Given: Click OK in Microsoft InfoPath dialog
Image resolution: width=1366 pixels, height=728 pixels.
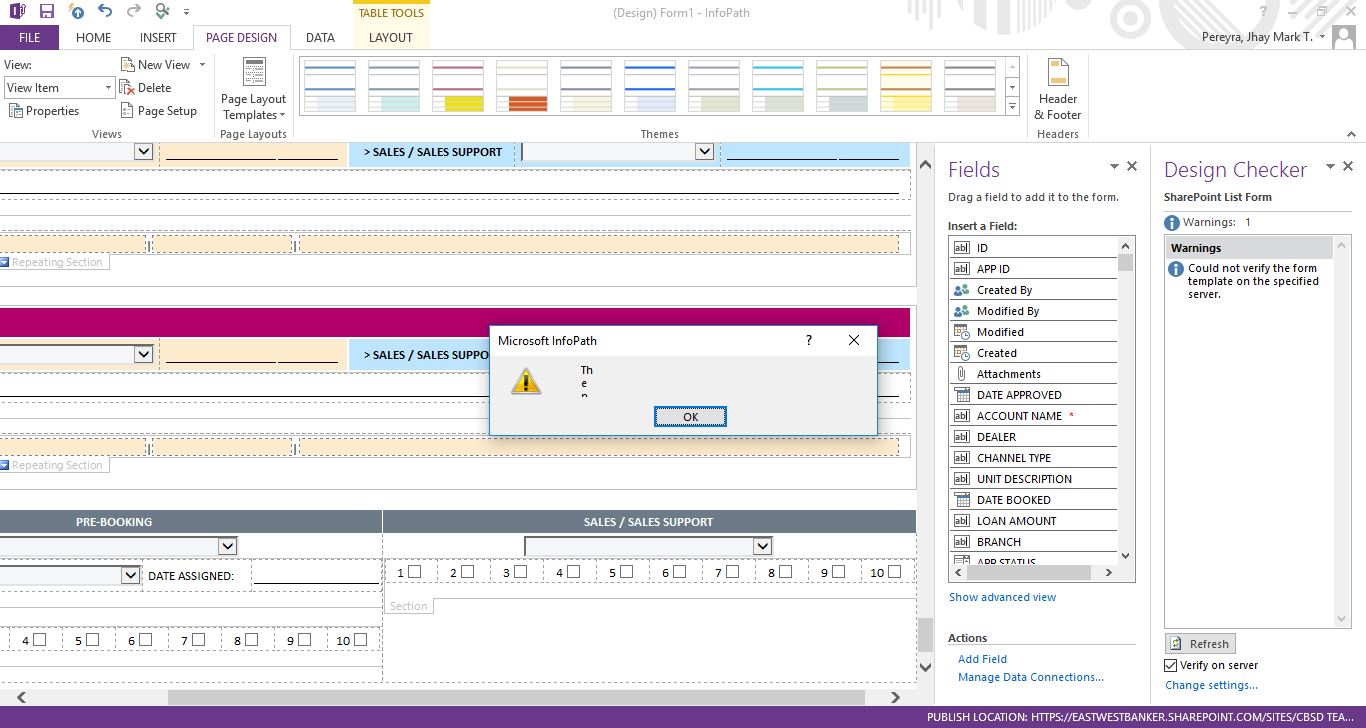Looking at the screenshot, I should [x=690, y=417].
